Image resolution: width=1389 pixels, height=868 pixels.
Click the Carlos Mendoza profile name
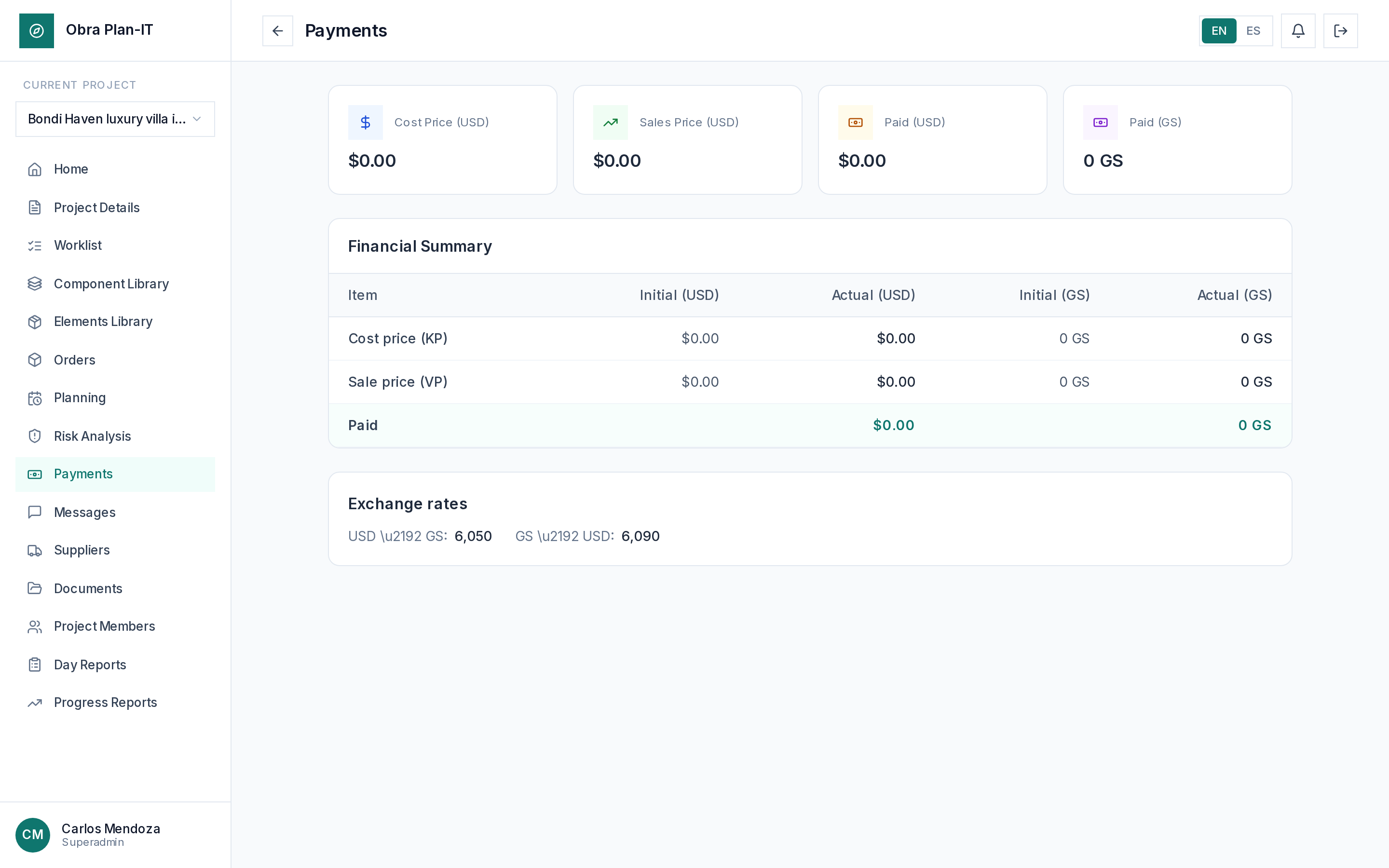click(x=111, y=828)
